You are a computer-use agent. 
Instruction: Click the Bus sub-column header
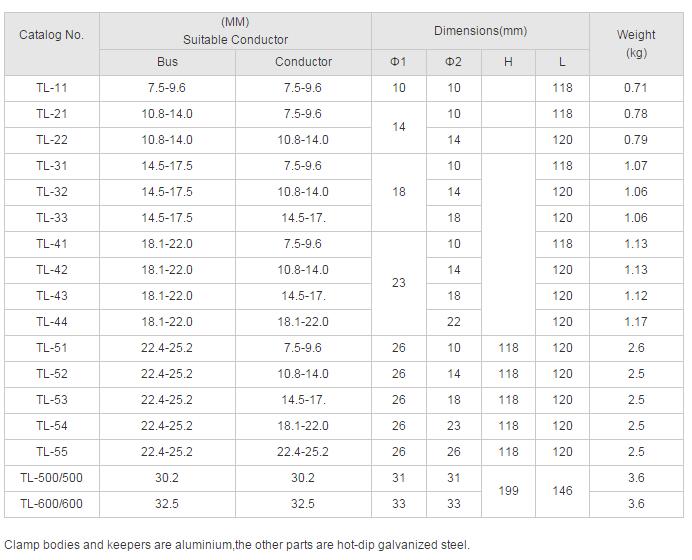(x=168, y=62)
